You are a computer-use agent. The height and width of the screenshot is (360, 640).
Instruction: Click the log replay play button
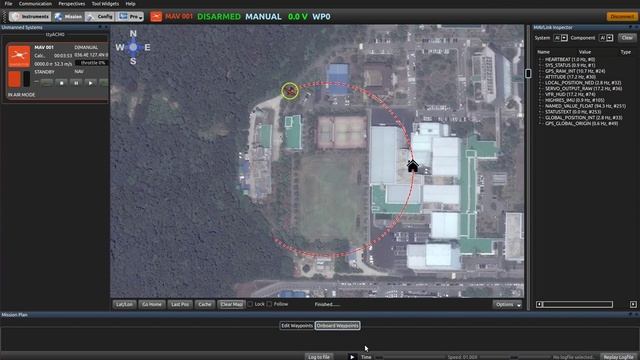click(x=352, y=357)
